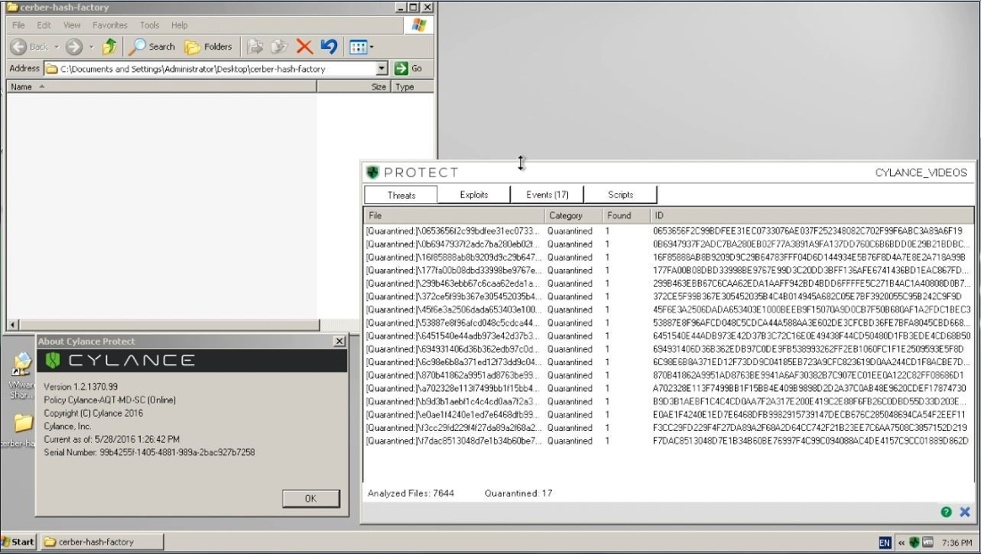Click the Quarantined: 17 status text
This screenshot has width=981, height=554.
click(518, 493)
